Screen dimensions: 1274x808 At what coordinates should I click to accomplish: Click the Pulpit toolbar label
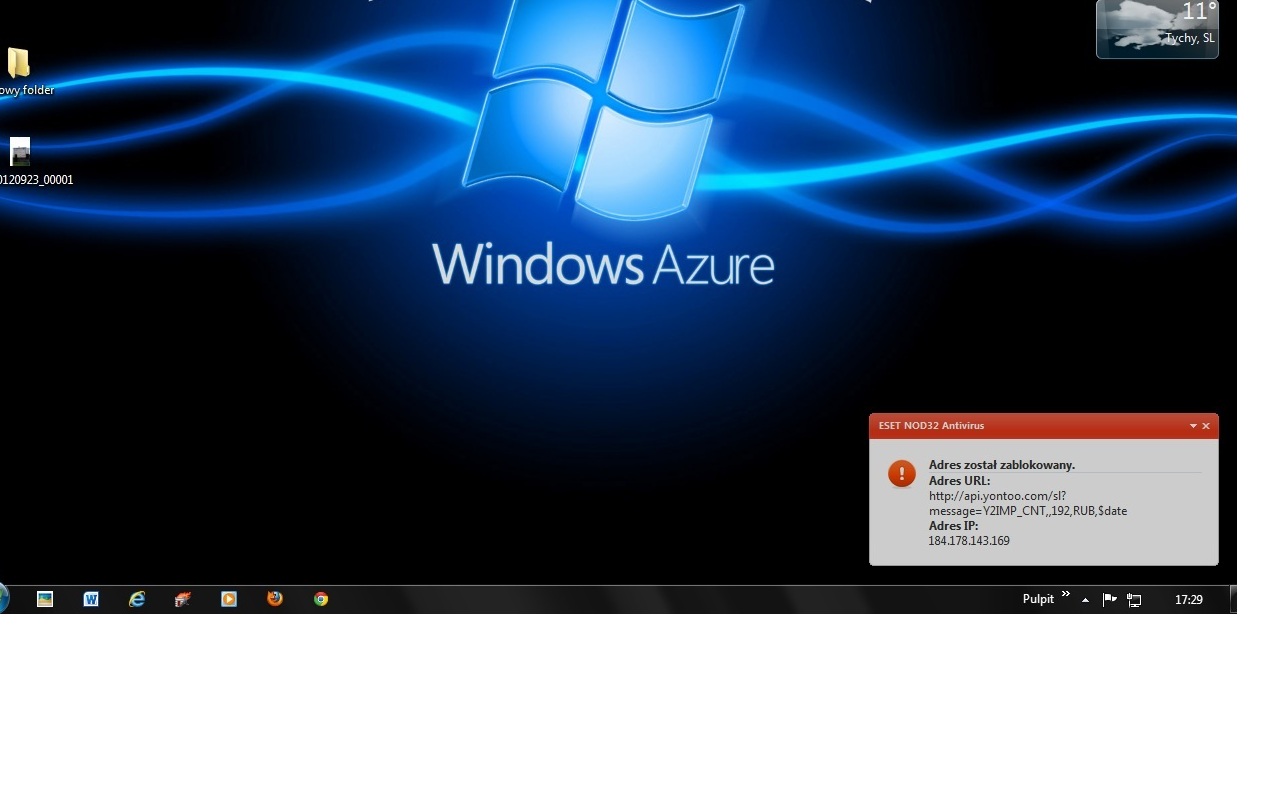1038,599
